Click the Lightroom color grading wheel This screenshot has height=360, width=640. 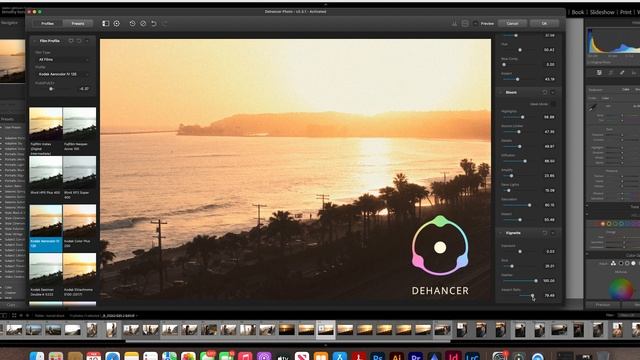[x=621, y=289]
